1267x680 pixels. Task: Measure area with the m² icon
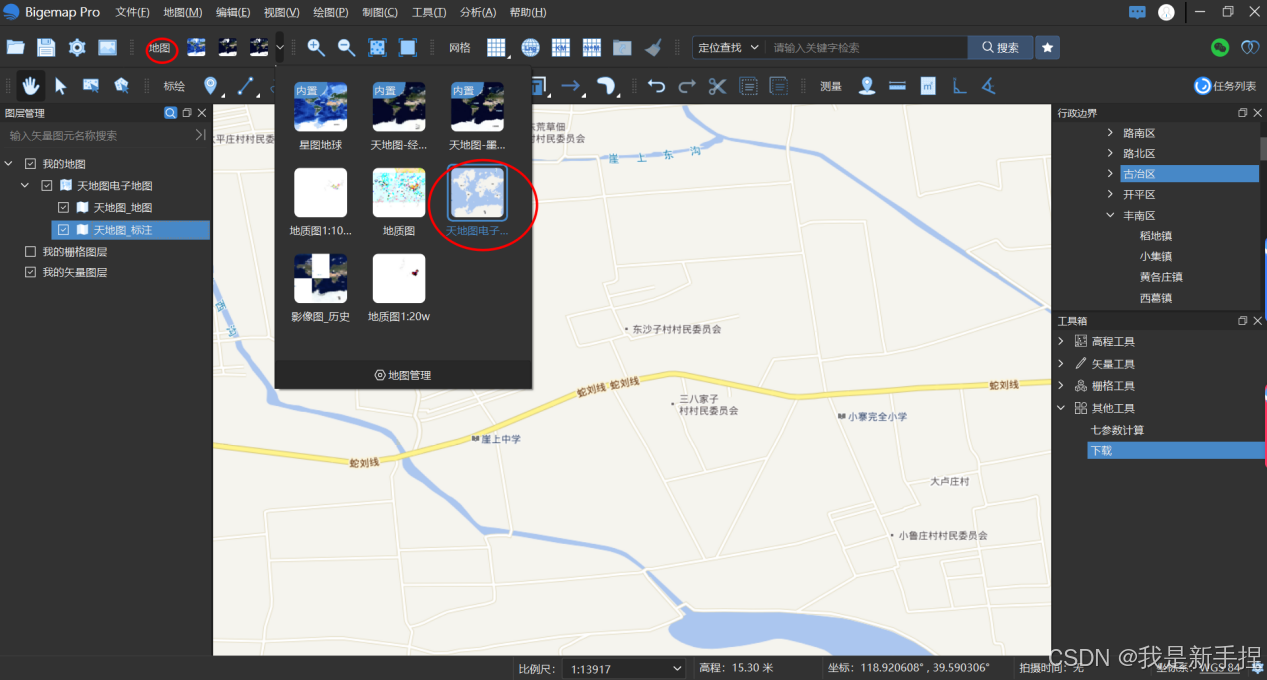(928, 85)
